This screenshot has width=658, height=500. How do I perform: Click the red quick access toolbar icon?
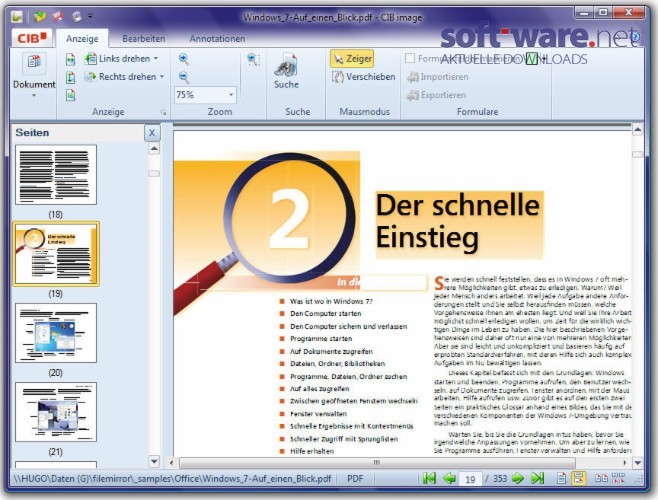point(58,16)
